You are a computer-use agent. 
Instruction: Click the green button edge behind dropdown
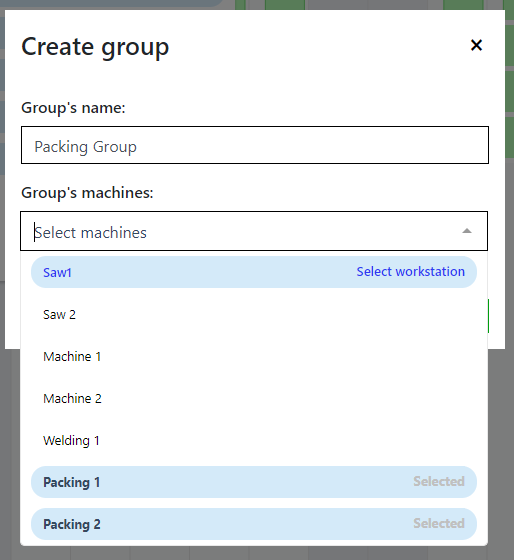488,316
